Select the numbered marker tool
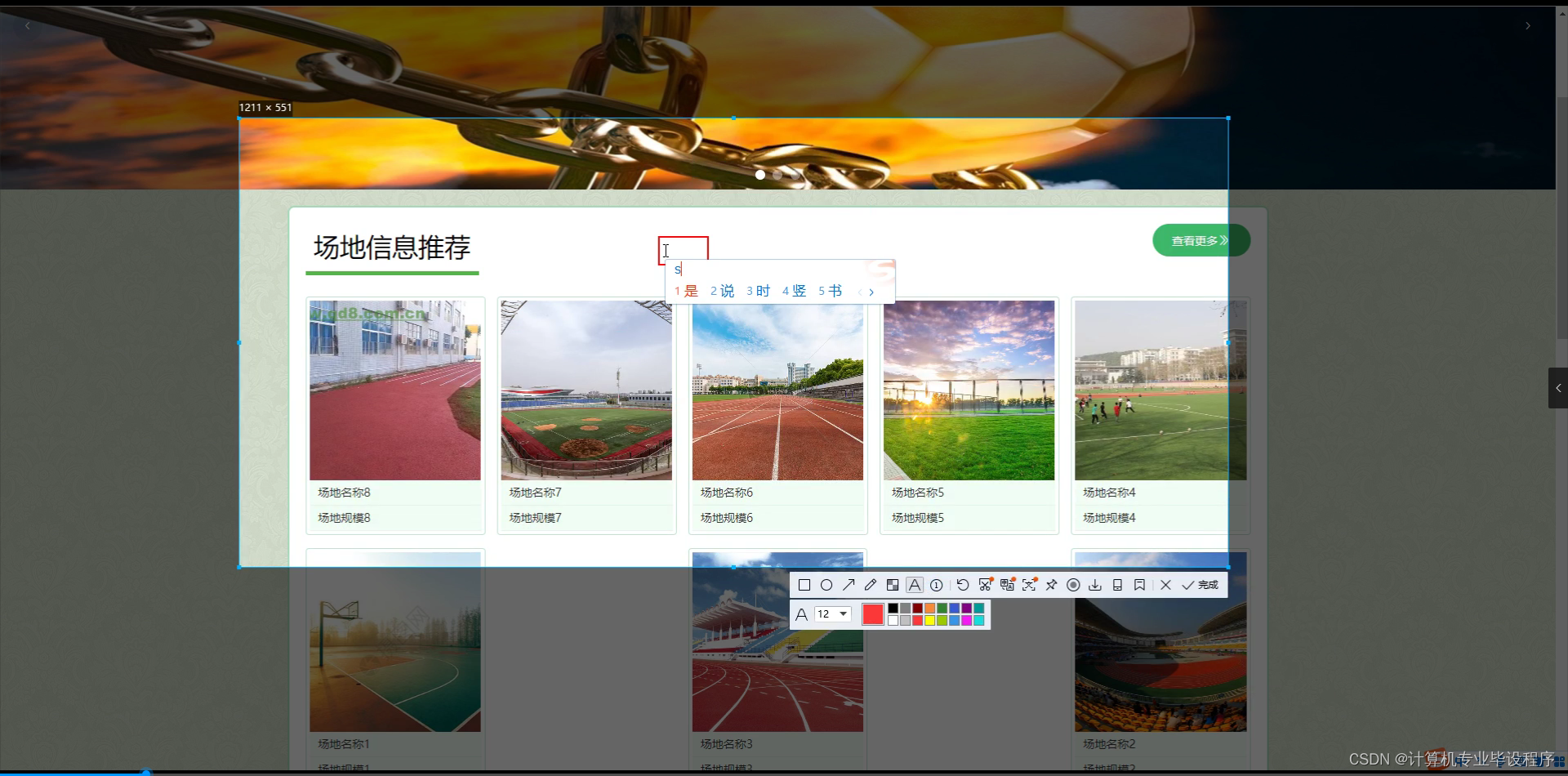Viewport: 1568px width, 776px height. pyautogui.click(x=937, y=585)
